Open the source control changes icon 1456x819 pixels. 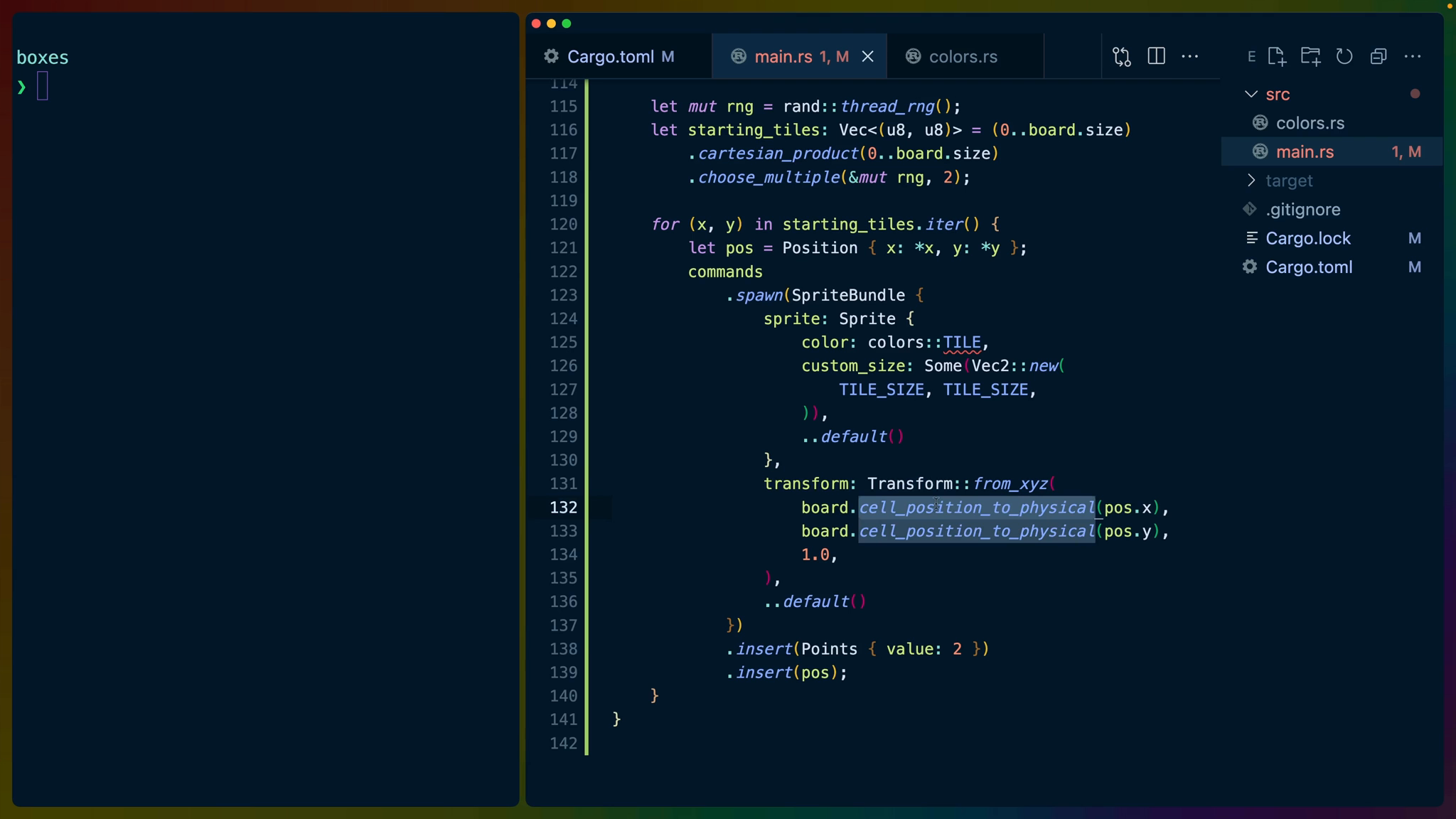tap(1122, 57)
